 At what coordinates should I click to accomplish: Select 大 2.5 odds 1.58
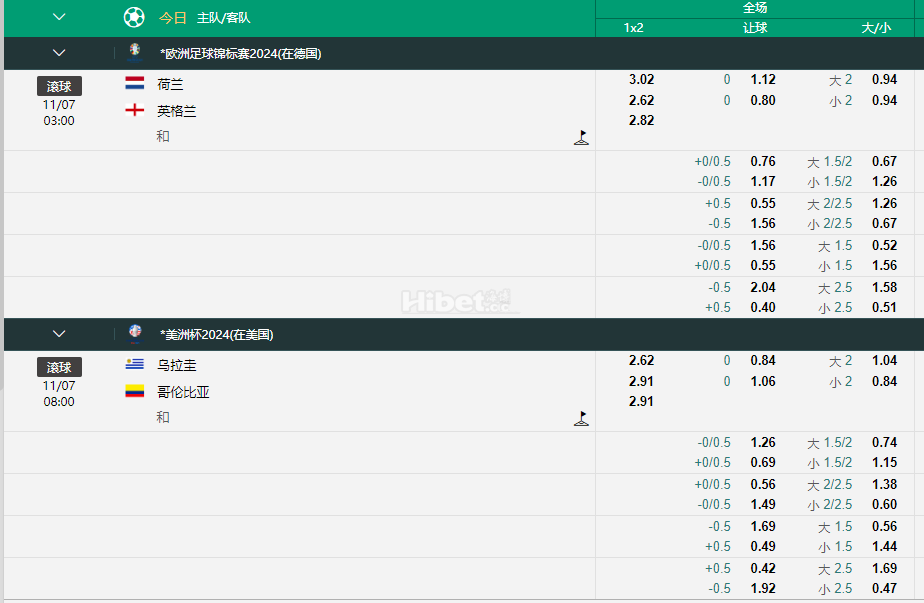point(885,288)
